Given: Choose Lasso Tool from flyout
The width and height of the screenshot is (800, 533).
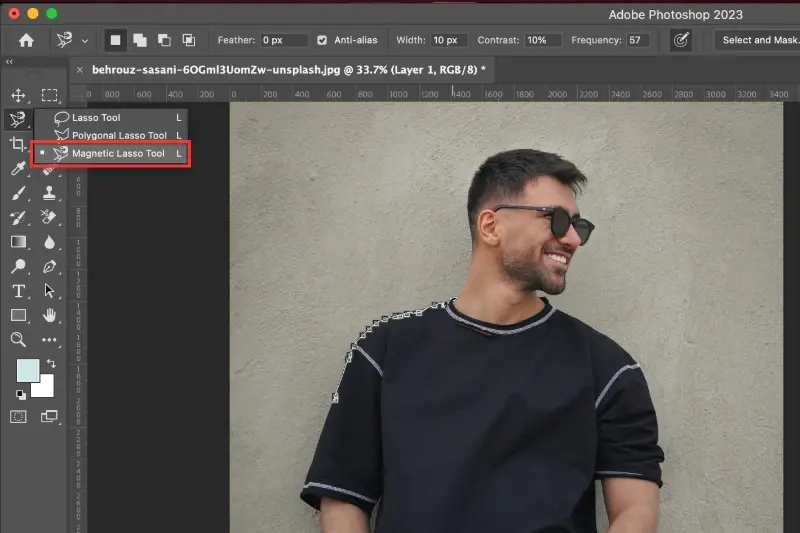Looking at the screenshot, I should coord(111,117).
